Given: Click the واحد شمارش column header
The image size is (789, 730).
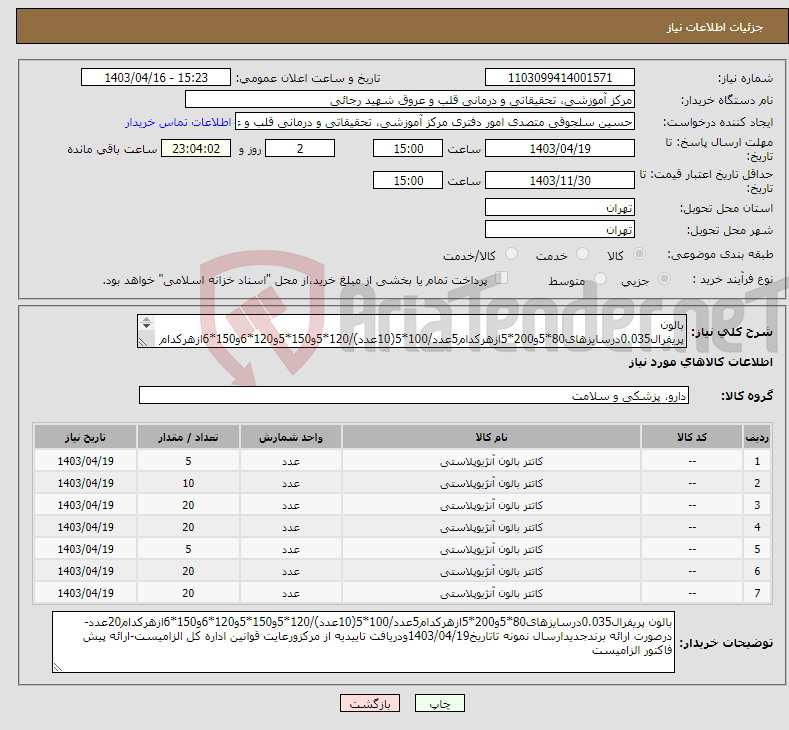Looking at the screenshot, I should click(290, 437).
